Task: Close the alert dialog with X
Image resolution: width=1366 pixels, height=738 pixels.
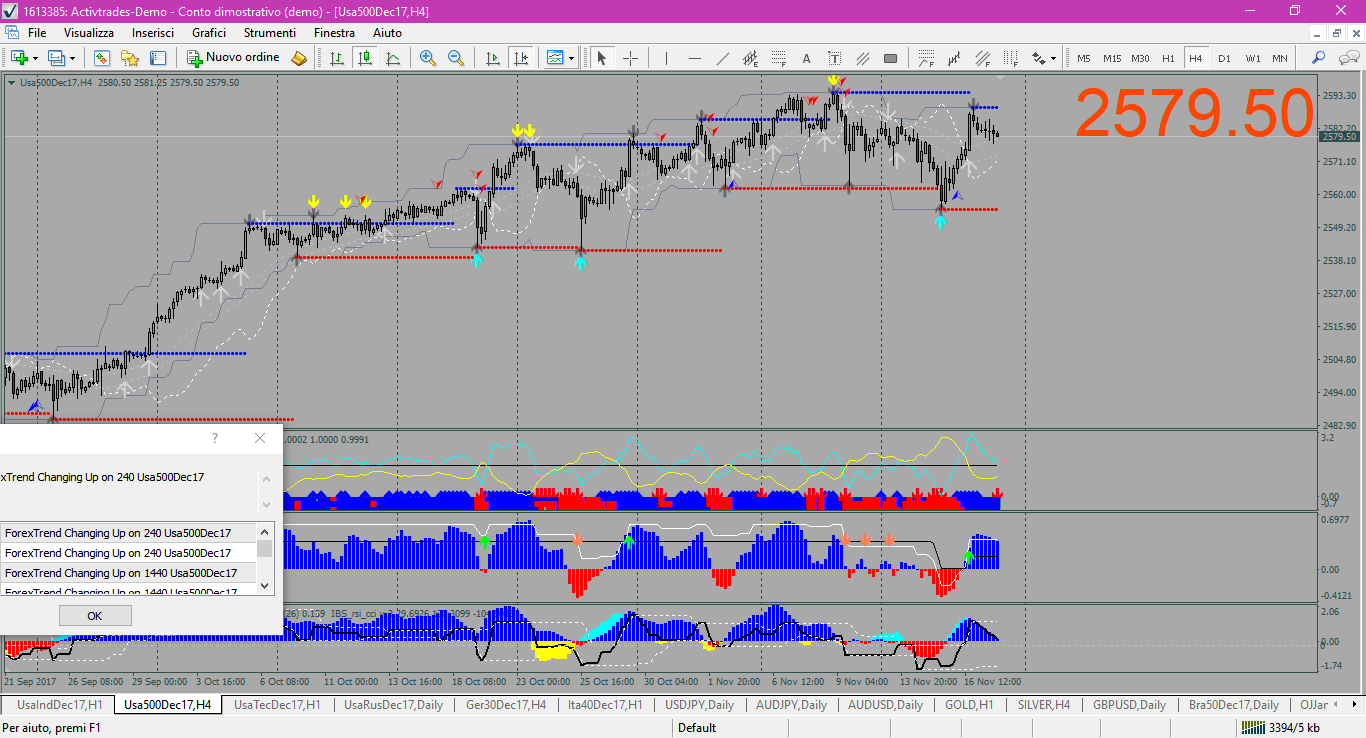Action: pyautogui.click(x=260, y=438)
